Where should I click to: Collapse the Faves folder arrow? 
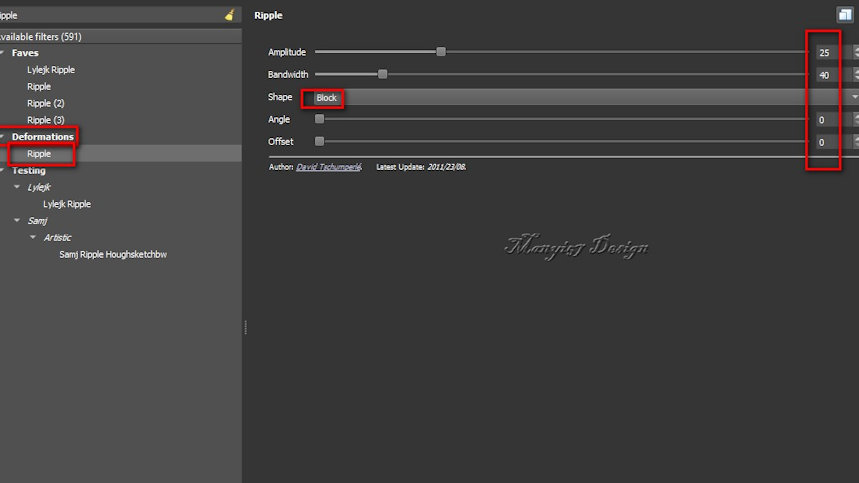(3, 53)
